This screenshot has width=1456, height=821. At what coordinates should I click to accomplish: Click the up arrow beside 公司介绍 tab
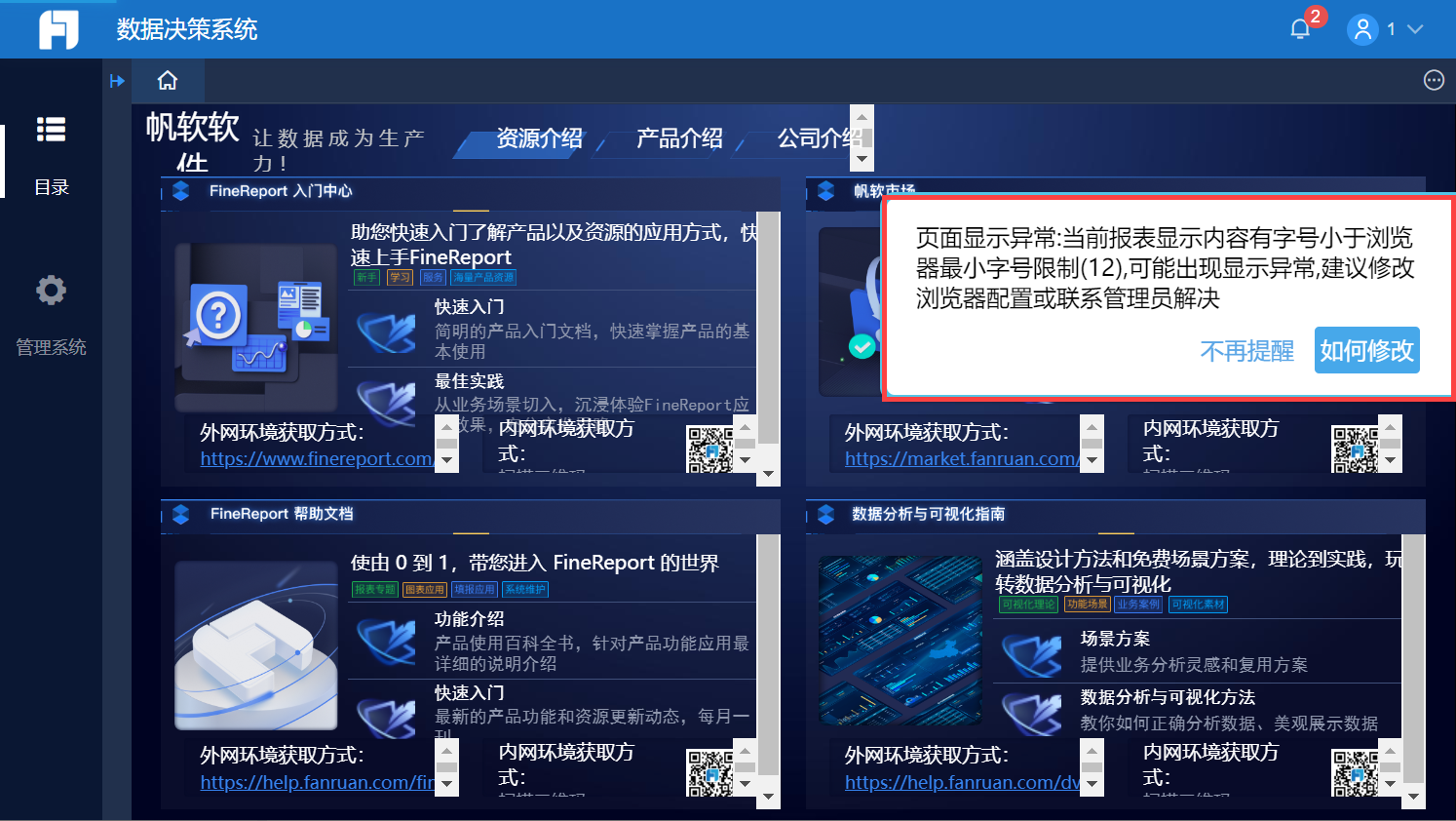[862, 117]
